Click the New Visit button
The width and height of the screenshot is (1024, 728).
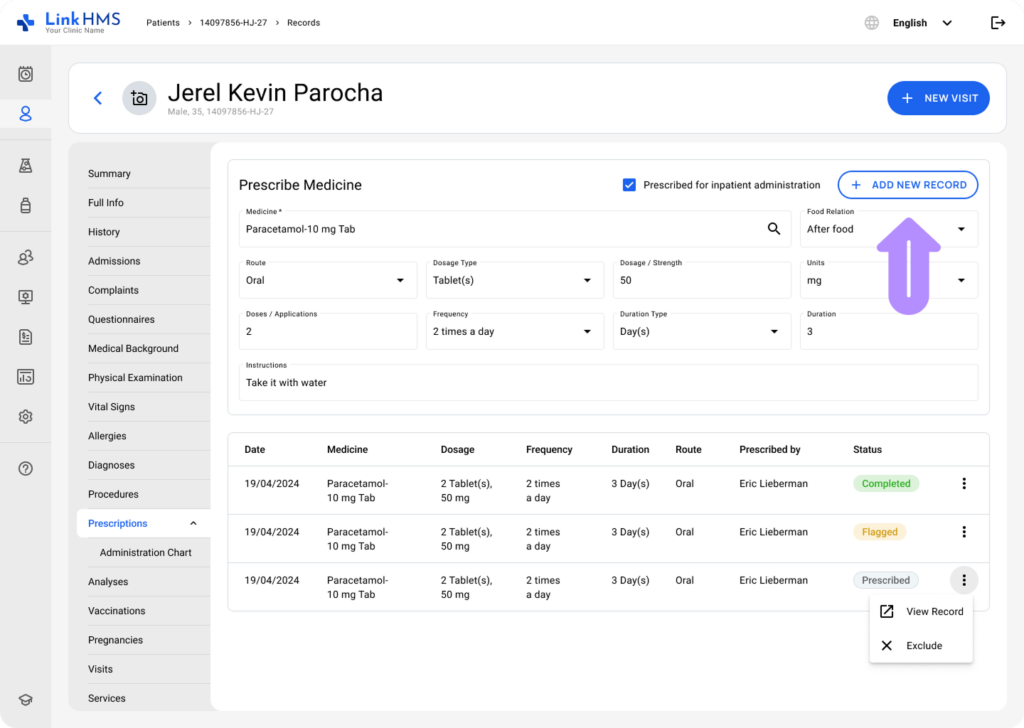coord(938,98)
